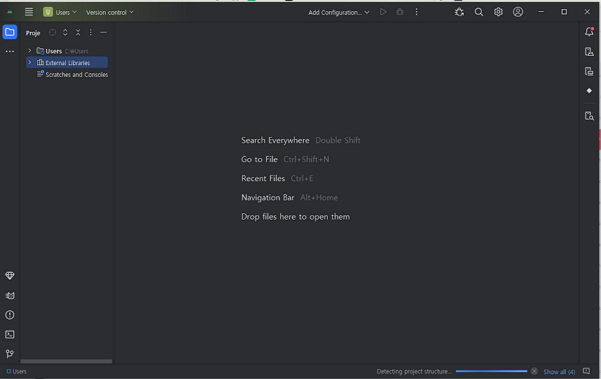The height and width of the screenshot is (379, 601).
Task: Open the Version control dropdown
Action: [x=110, y=12]
